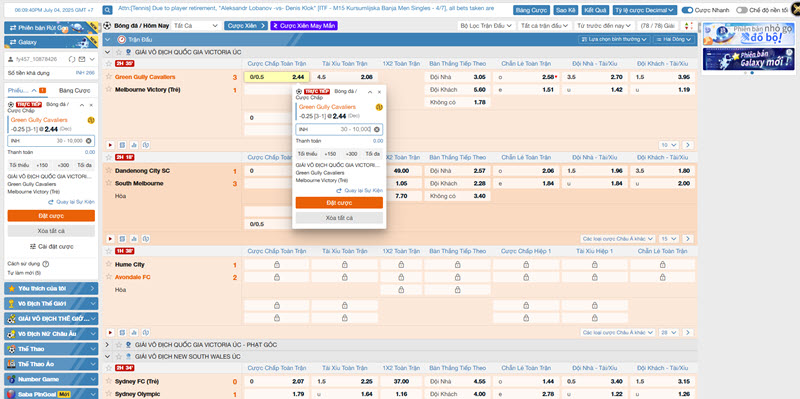Favorite the Victoria Úc - Phạt Góc league star
Viewport: 800px width, 399px height.
[x=118, y=344]
